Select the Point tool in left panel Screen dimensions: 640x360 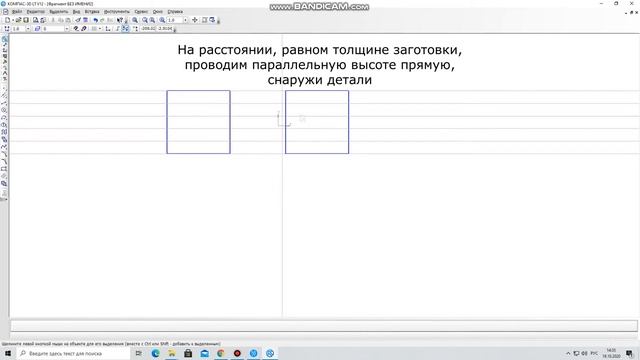tap(4, 88)
